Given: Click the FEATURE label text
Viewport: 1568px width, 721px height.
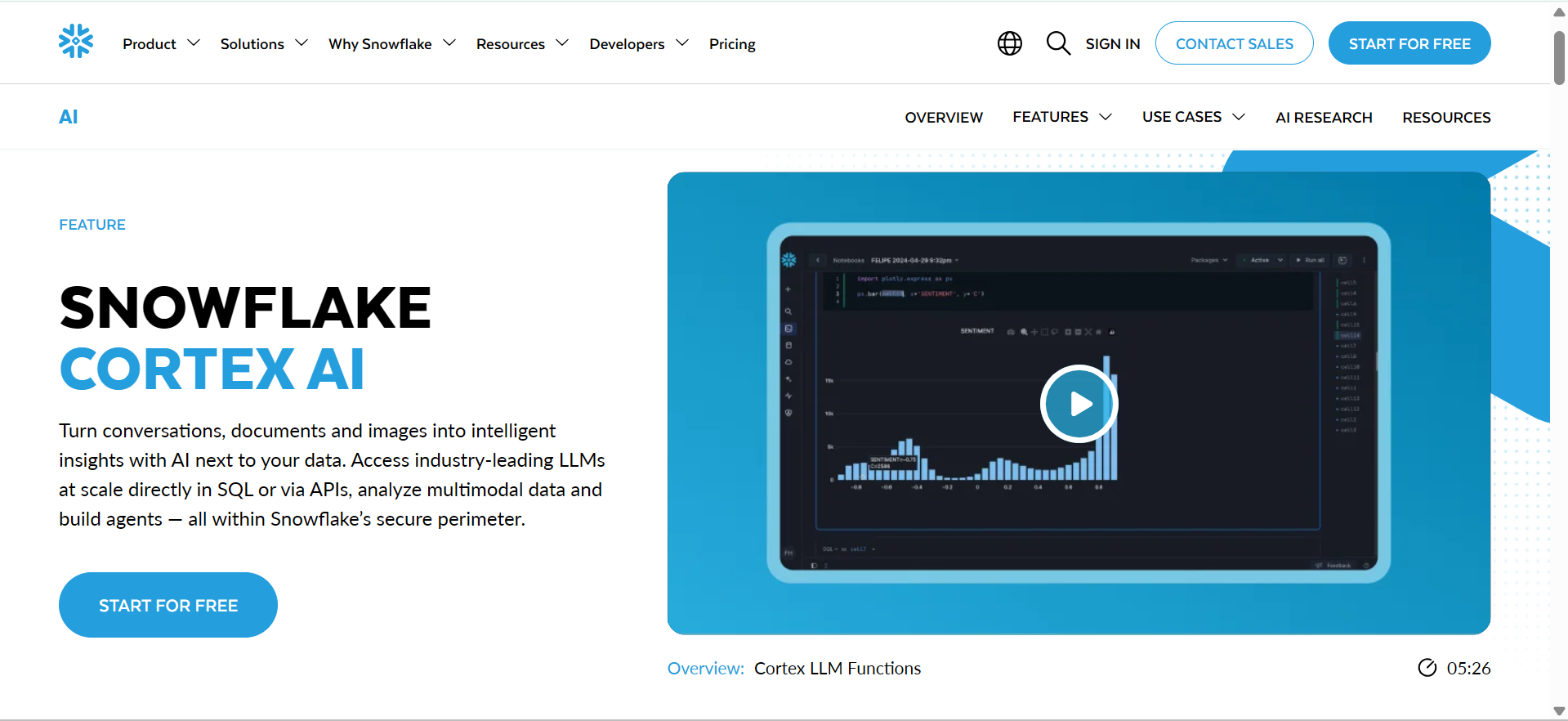Looking at the screenshot, I should pyautogui.click(x=92, y=225).
